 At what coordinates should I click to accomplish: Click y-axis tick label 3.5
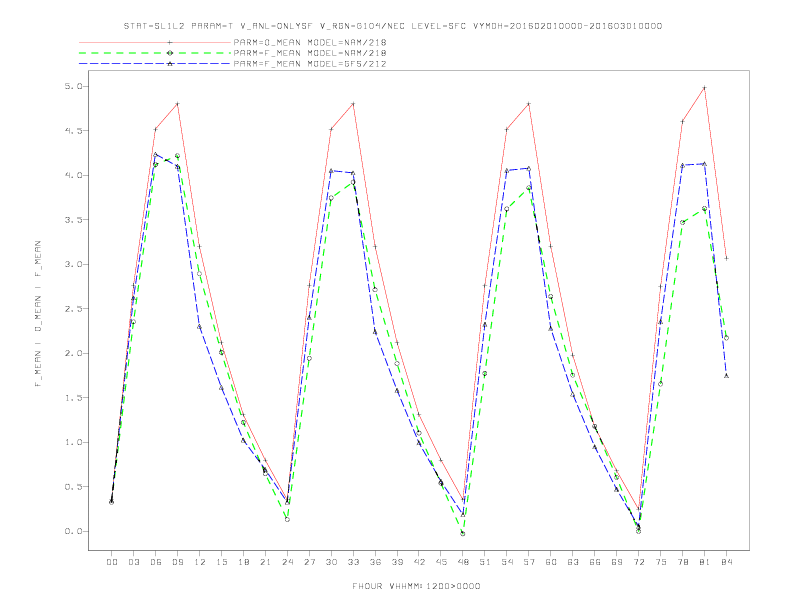click(x=73, y=220)
